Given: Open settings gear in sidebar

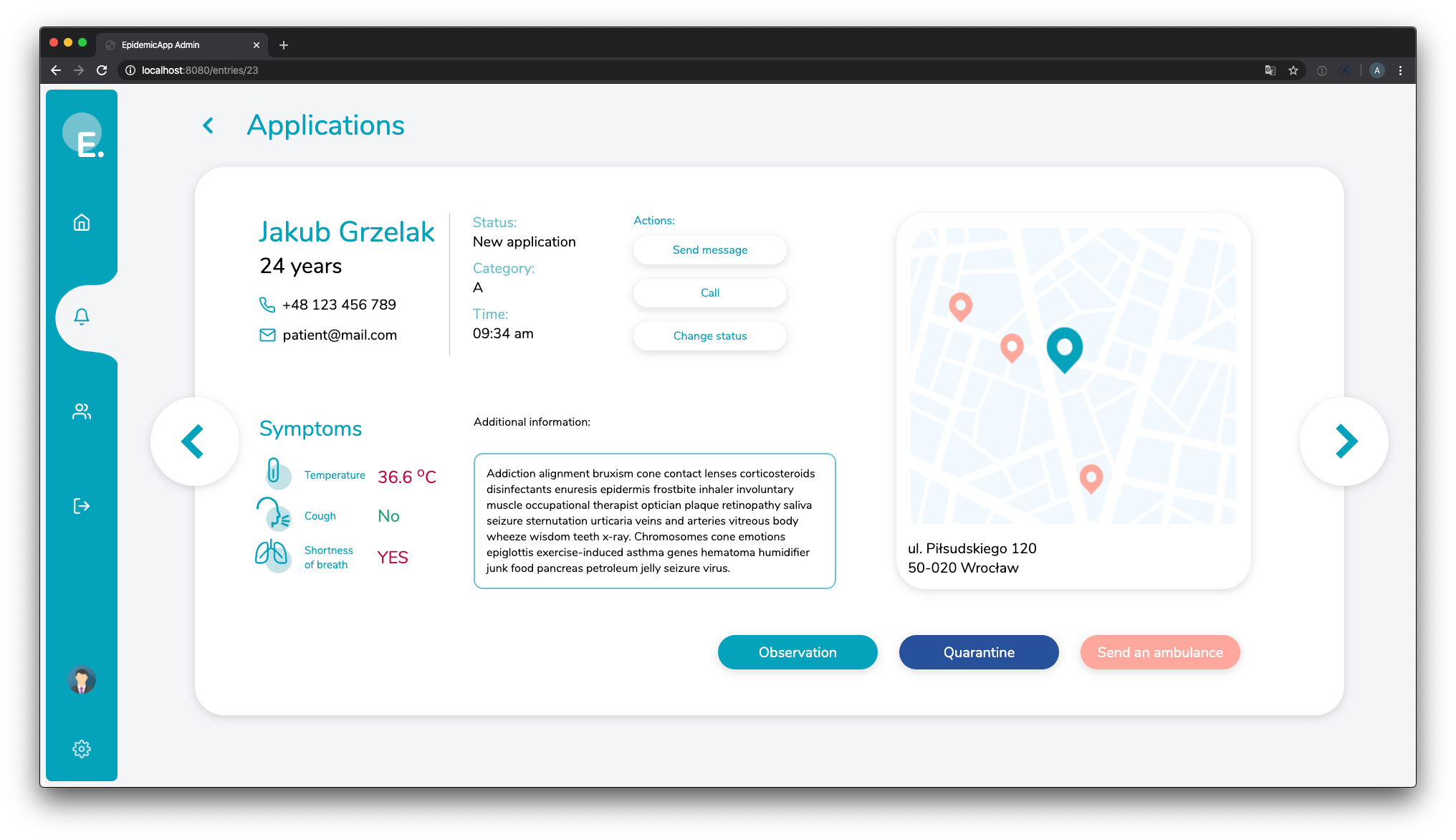Looking at the screenshot, I should point(82,749).
